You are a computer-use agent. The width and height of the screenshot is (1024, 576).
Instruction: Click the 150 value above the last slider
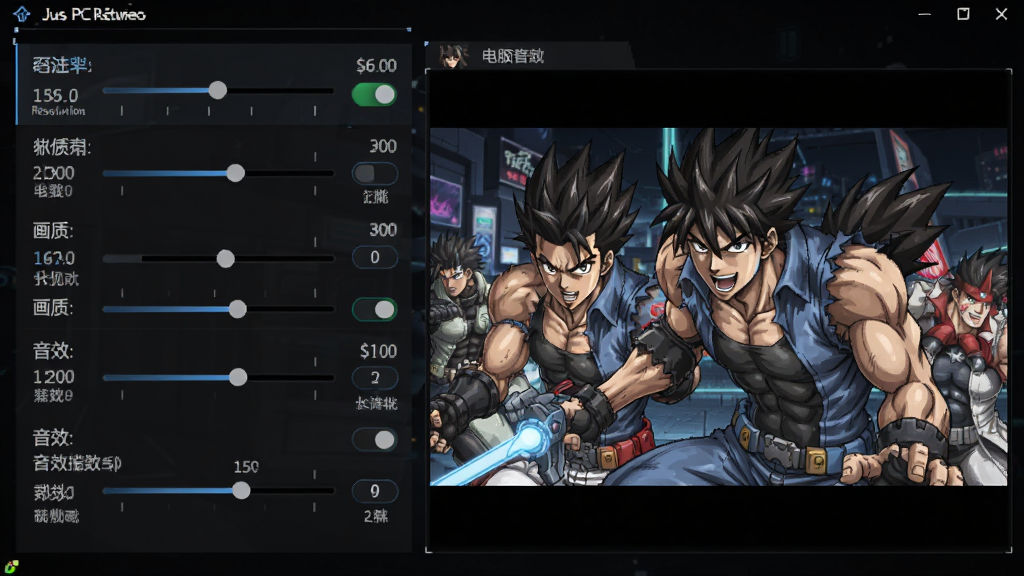246,467
